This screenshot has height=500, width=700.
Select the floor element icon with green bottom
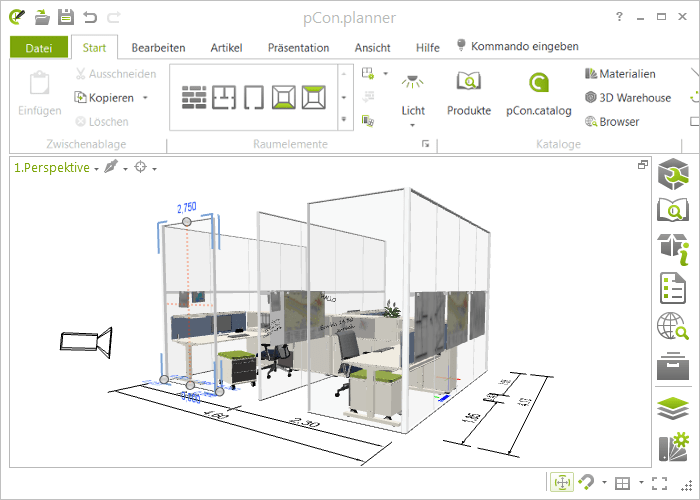(284, 97)
